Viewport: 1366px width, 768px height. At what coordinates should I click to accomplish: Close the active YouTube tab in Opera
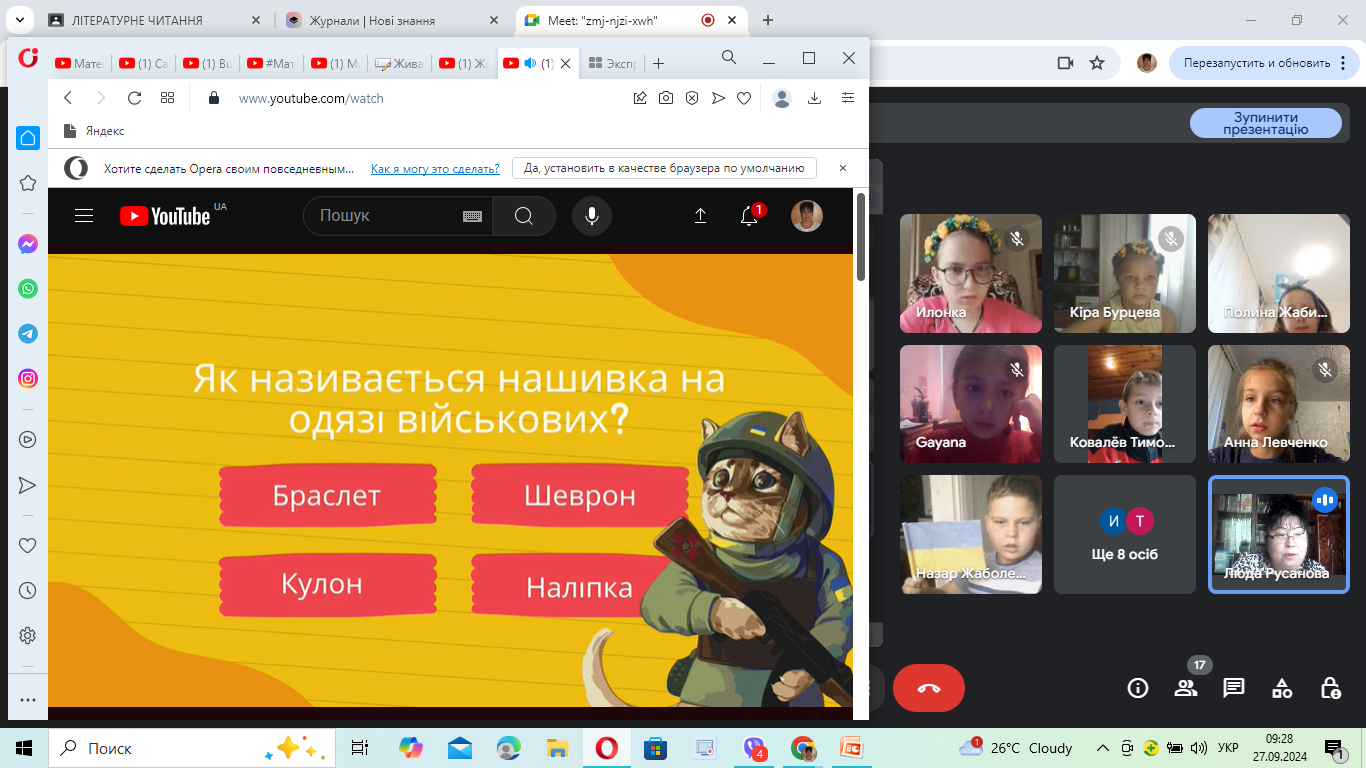click(565, 63)
